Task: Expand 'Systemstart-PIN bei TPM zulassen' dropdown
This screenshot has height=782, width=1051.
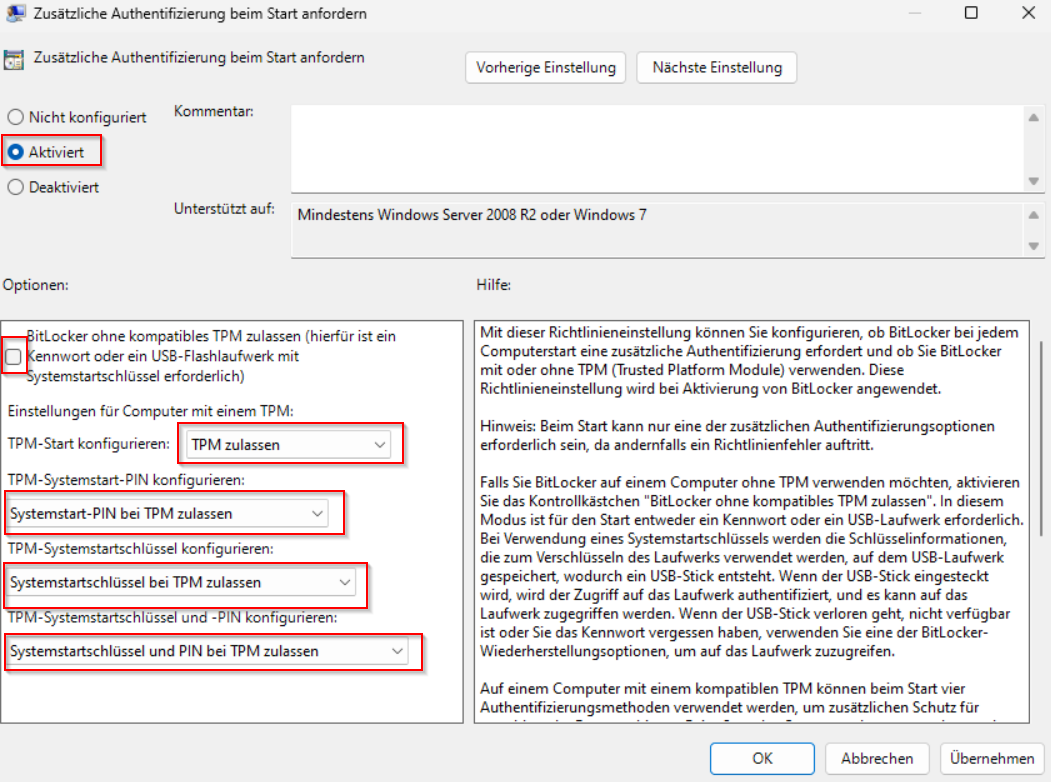Action: 168,514
